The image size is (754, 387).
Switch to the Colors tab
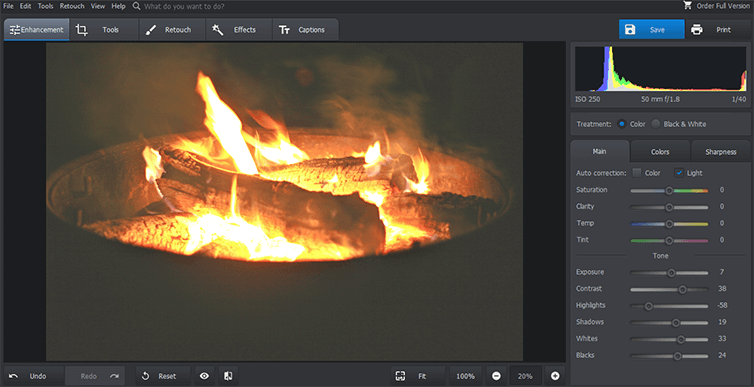(660, 151)
